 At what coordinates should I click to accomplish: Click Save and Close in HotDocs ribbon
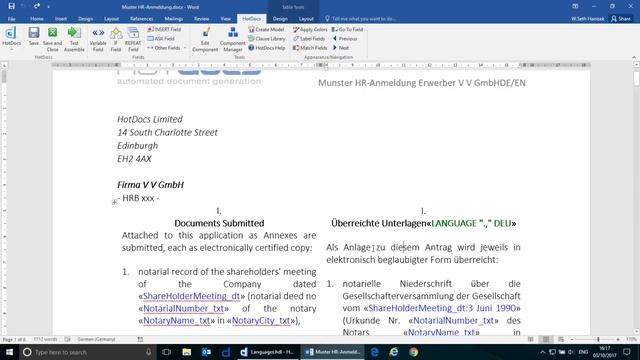click(x=52, y=39)
